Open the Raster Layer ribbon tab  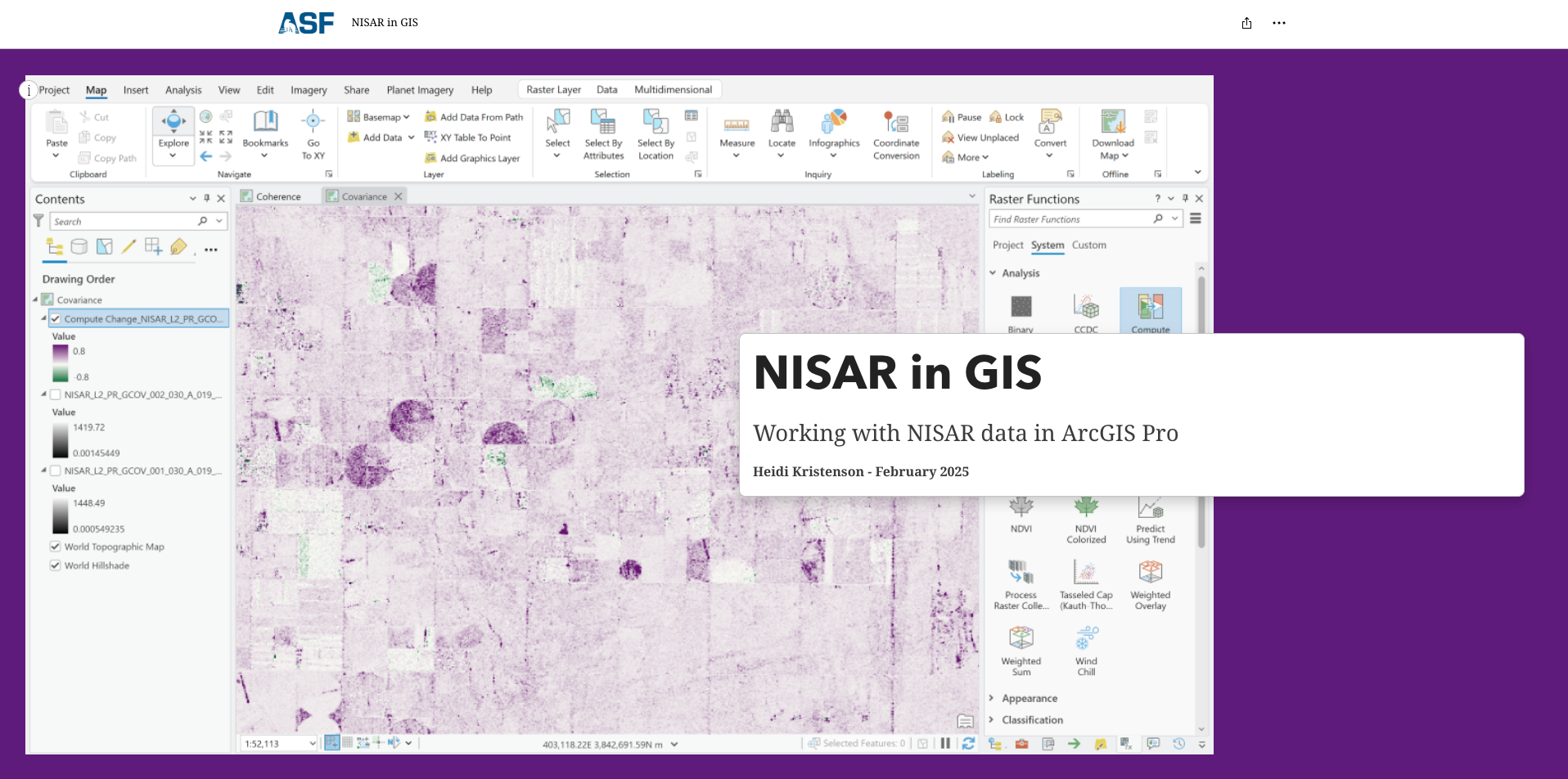pos(554,90)
